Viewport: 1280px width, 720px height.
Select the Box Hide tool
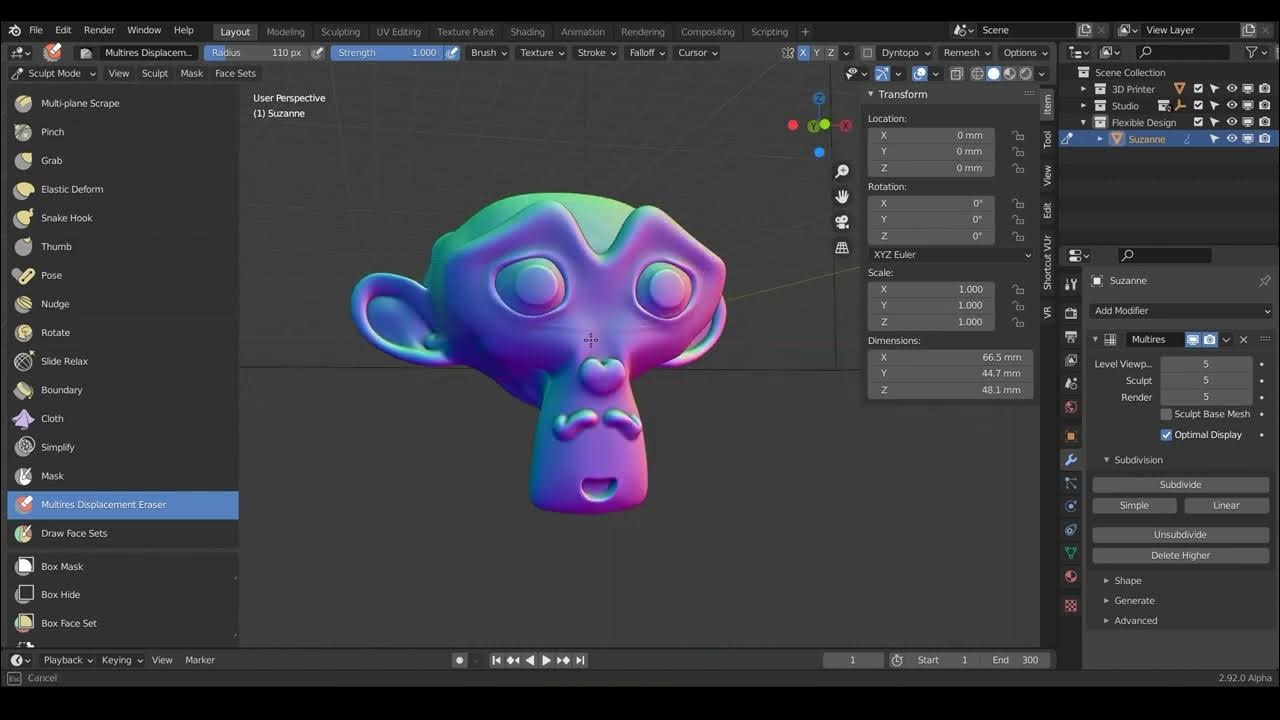[123, 594]
